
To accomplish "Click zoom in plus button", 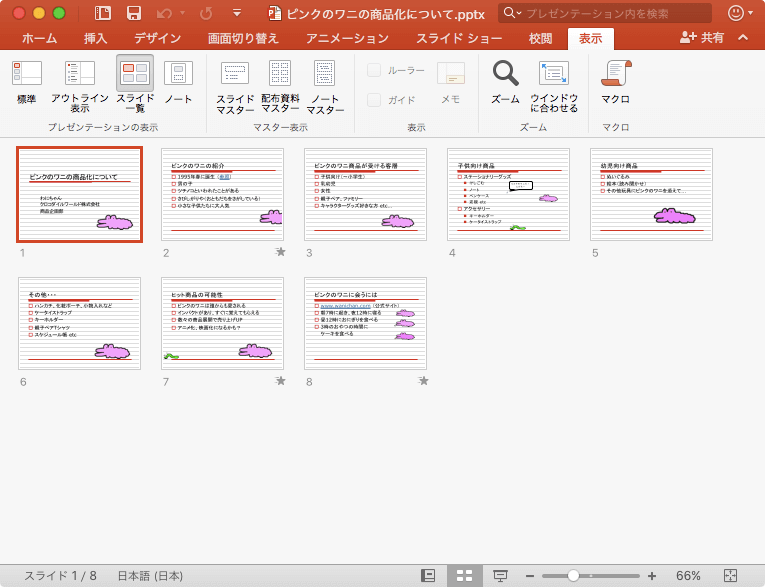I will pos(651,576).
